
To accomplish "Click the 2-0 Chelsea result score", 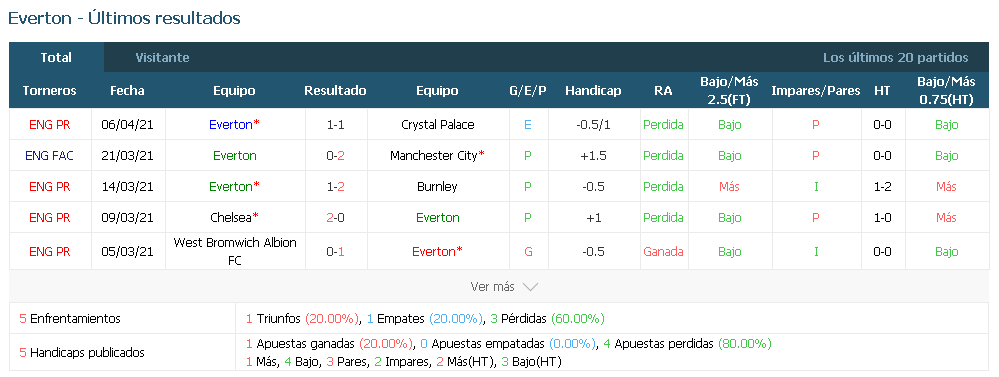I will [336, 217].
